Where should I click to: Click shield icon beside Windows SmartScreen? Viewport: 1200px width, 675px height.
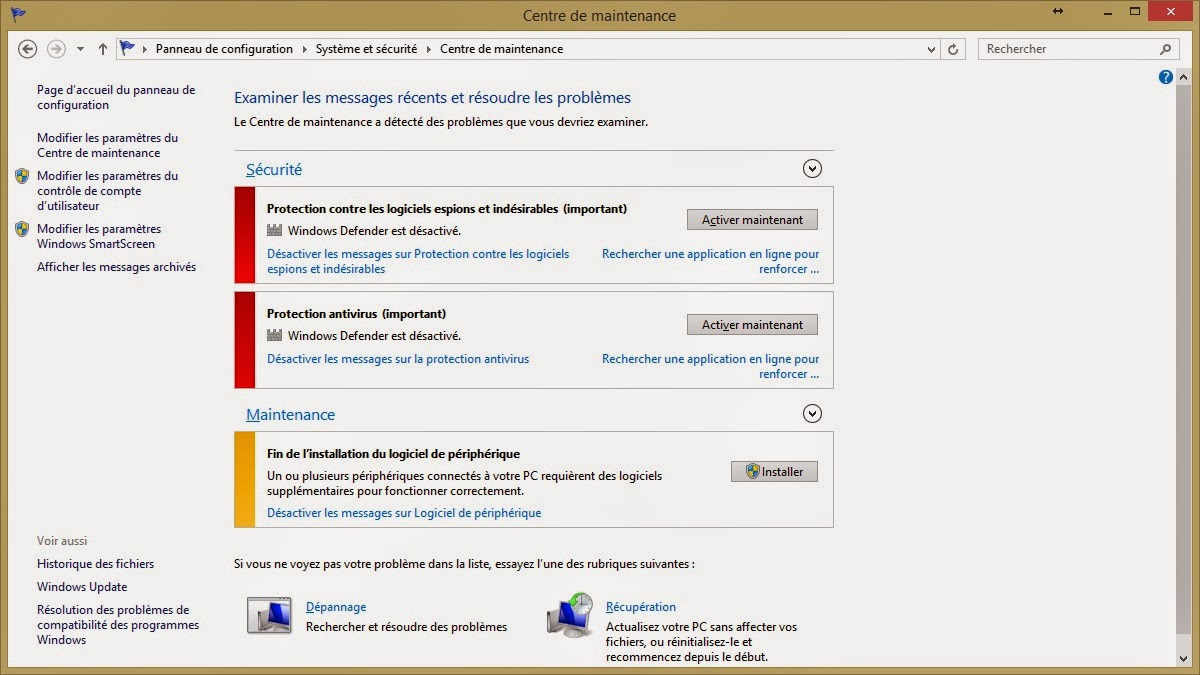click(22, 229)
